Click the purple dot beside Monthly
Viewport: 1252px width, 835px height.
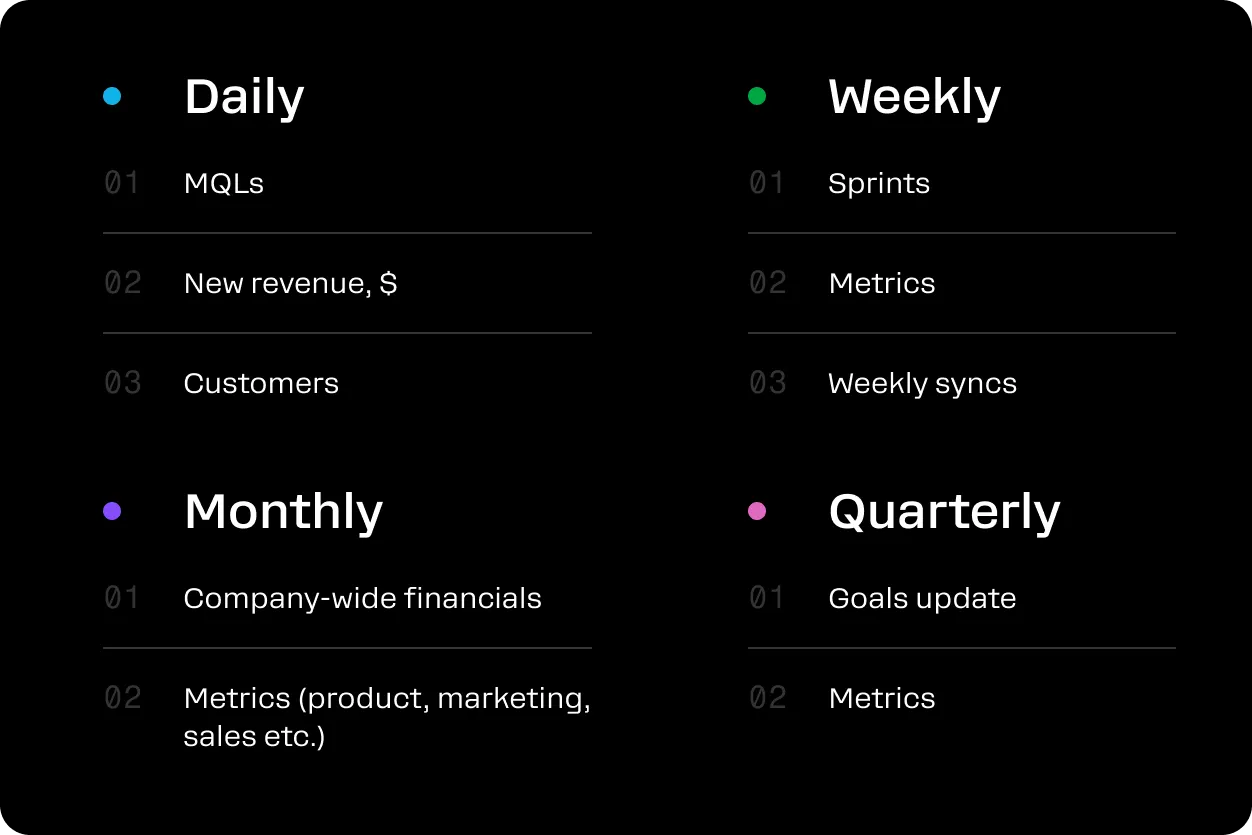tap(112, 511)
